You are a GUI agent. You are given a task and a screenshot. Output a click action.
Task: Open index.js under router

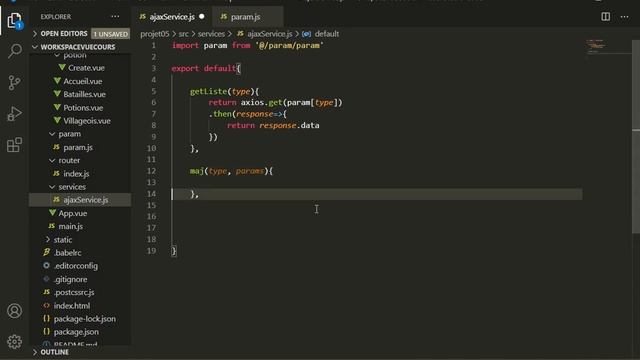click(76, 173)
